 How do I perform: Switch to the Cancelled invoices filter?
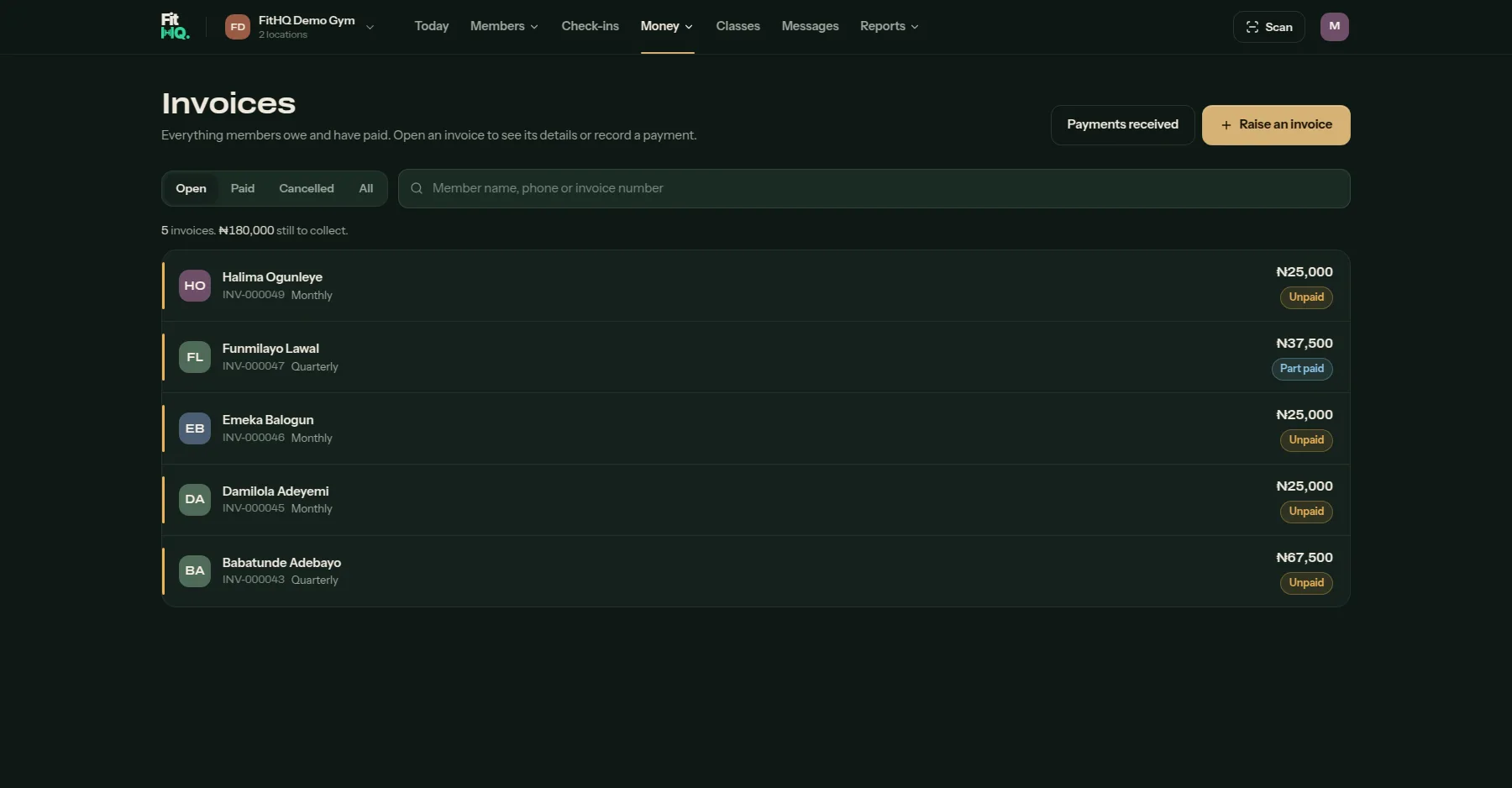tap(307, 188)
